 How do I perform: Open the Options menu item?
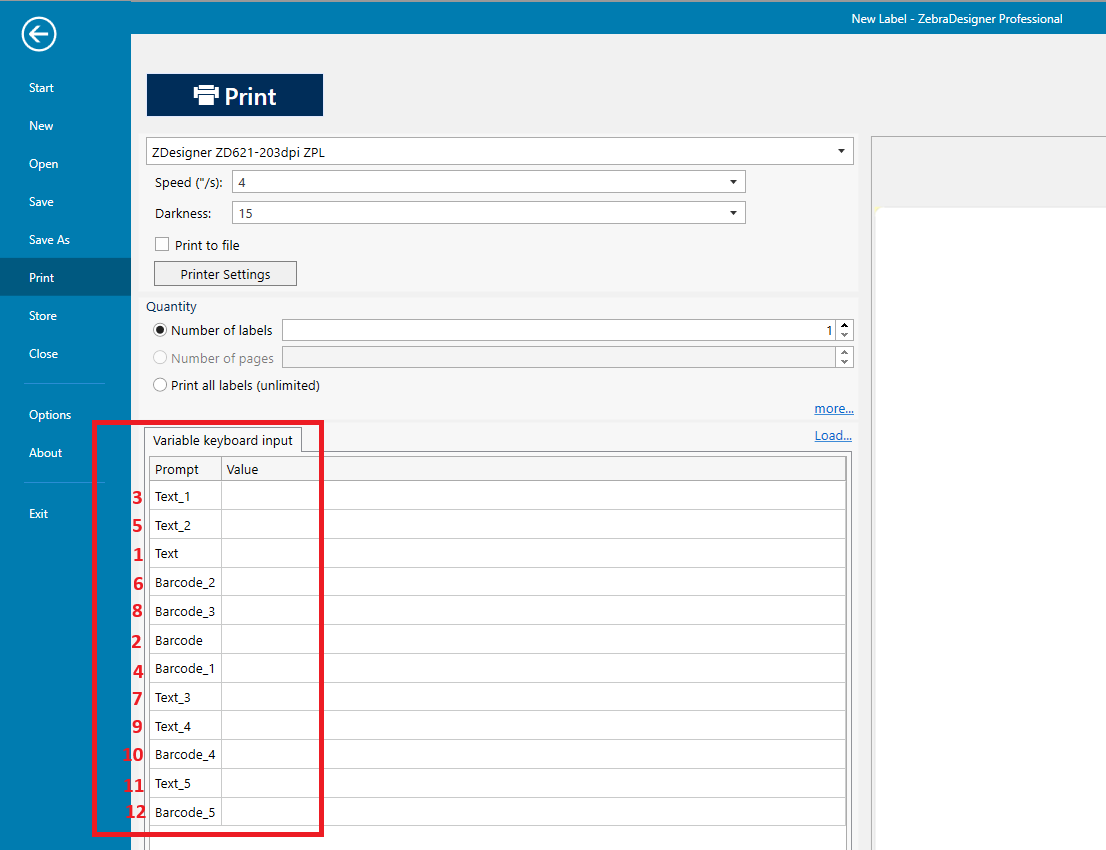[x=50, y=415]
